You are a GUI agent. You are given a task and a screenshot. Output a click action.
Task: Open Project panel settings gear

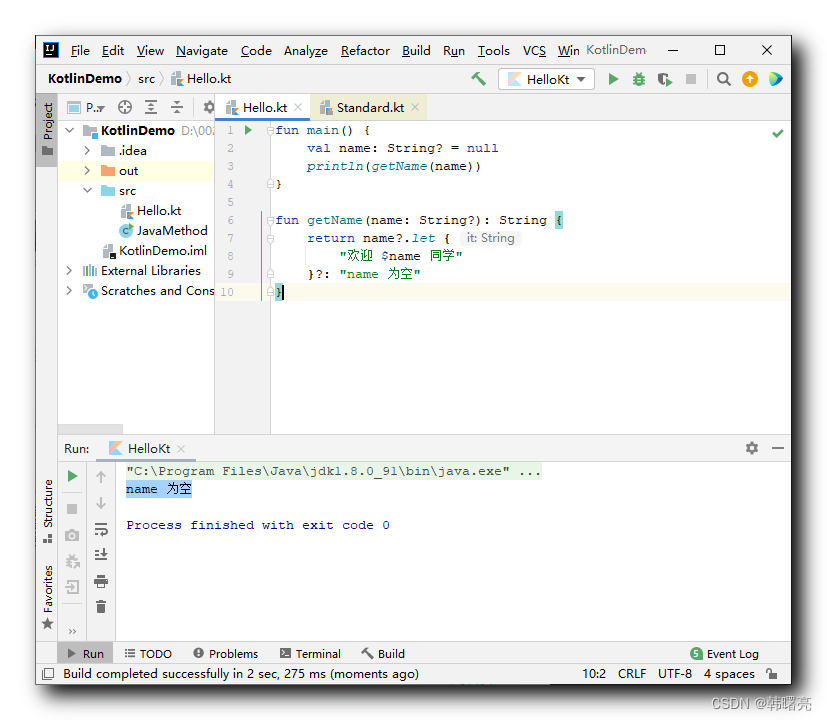click(208, 108)
